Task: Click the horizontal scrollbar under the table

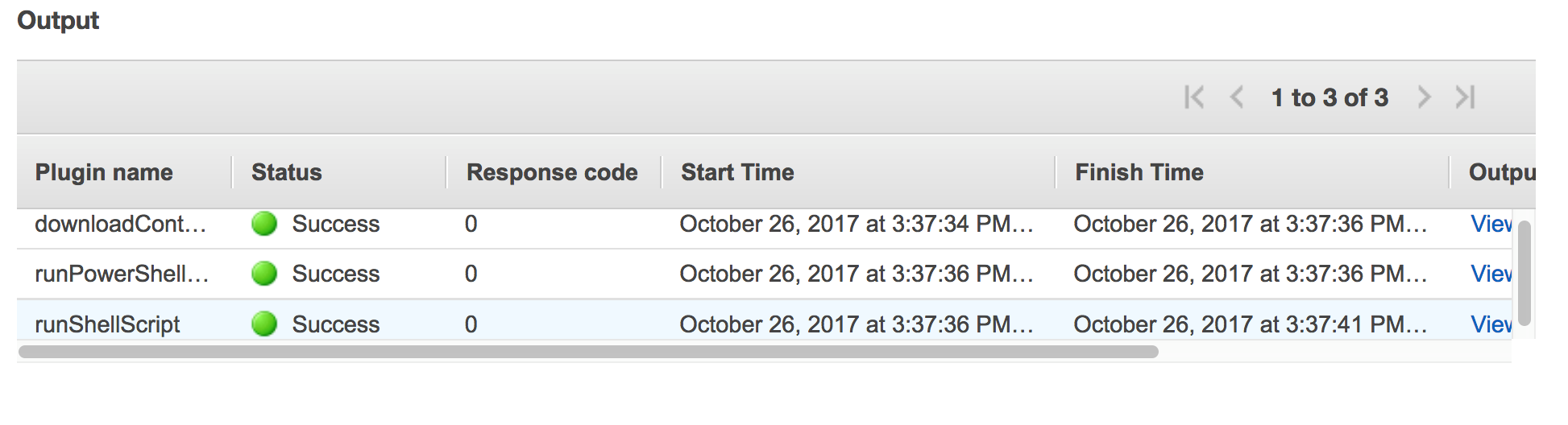Action: pyautogui.click(x=588, y=352)
